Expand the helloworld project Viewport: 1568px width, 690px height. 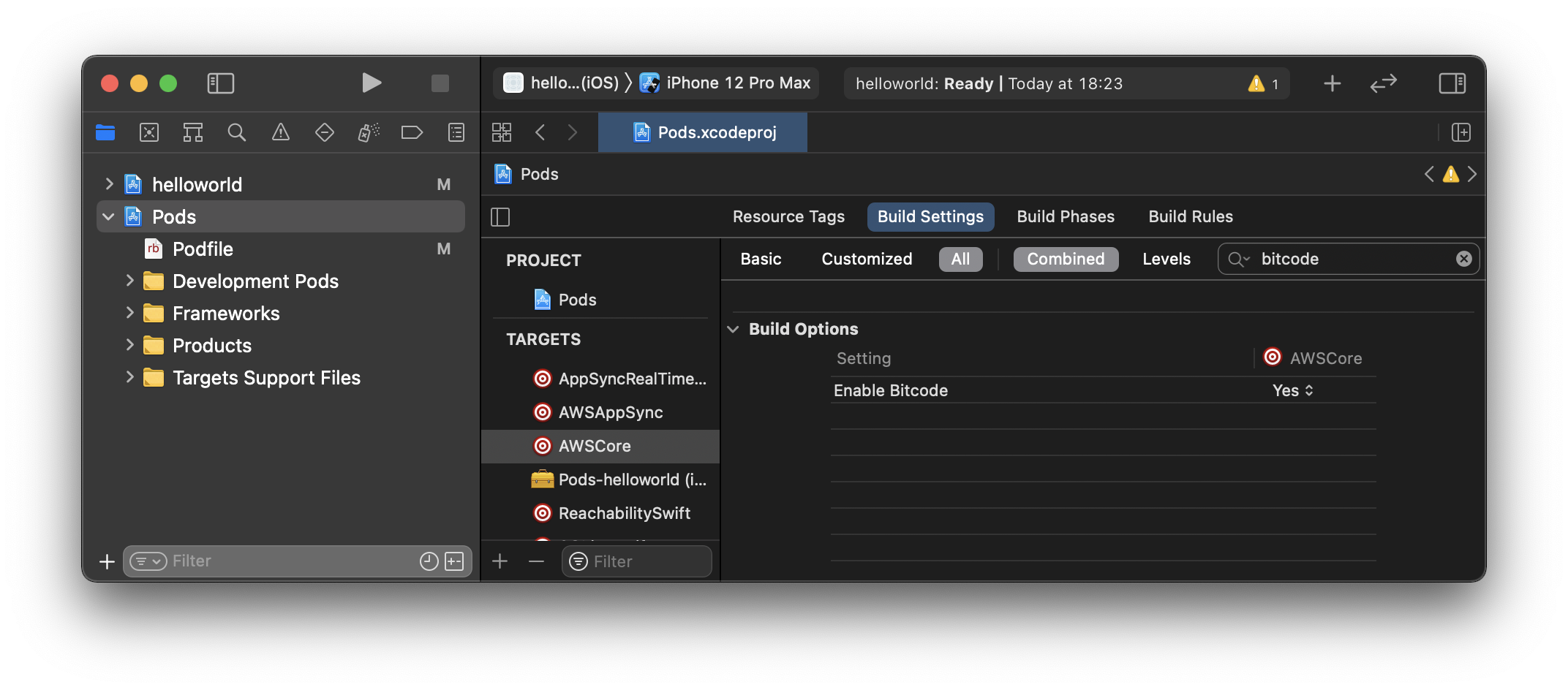pos(109,184)
